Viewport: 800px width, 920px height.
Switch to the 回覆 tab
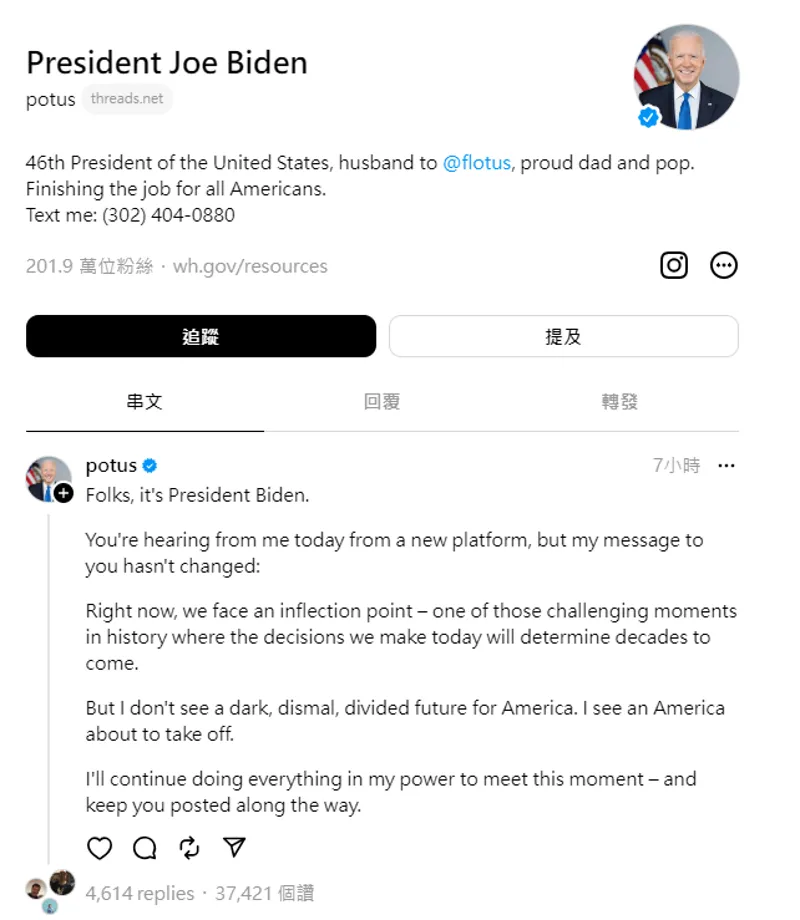[x=382, y=402]
